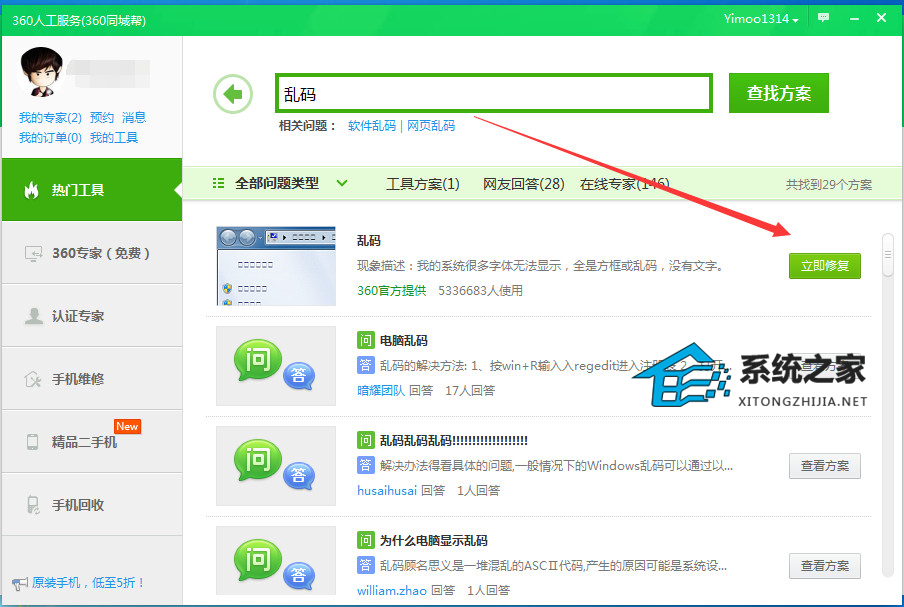
Task: Click the person icon beside 认证专家
Action: point(33,316)
